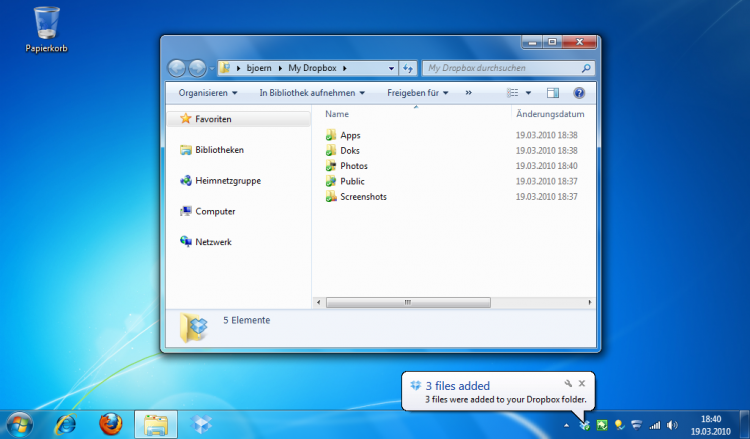Open address bar history dropdown
This screenshot has width=750, height=439.
point(391,68)
